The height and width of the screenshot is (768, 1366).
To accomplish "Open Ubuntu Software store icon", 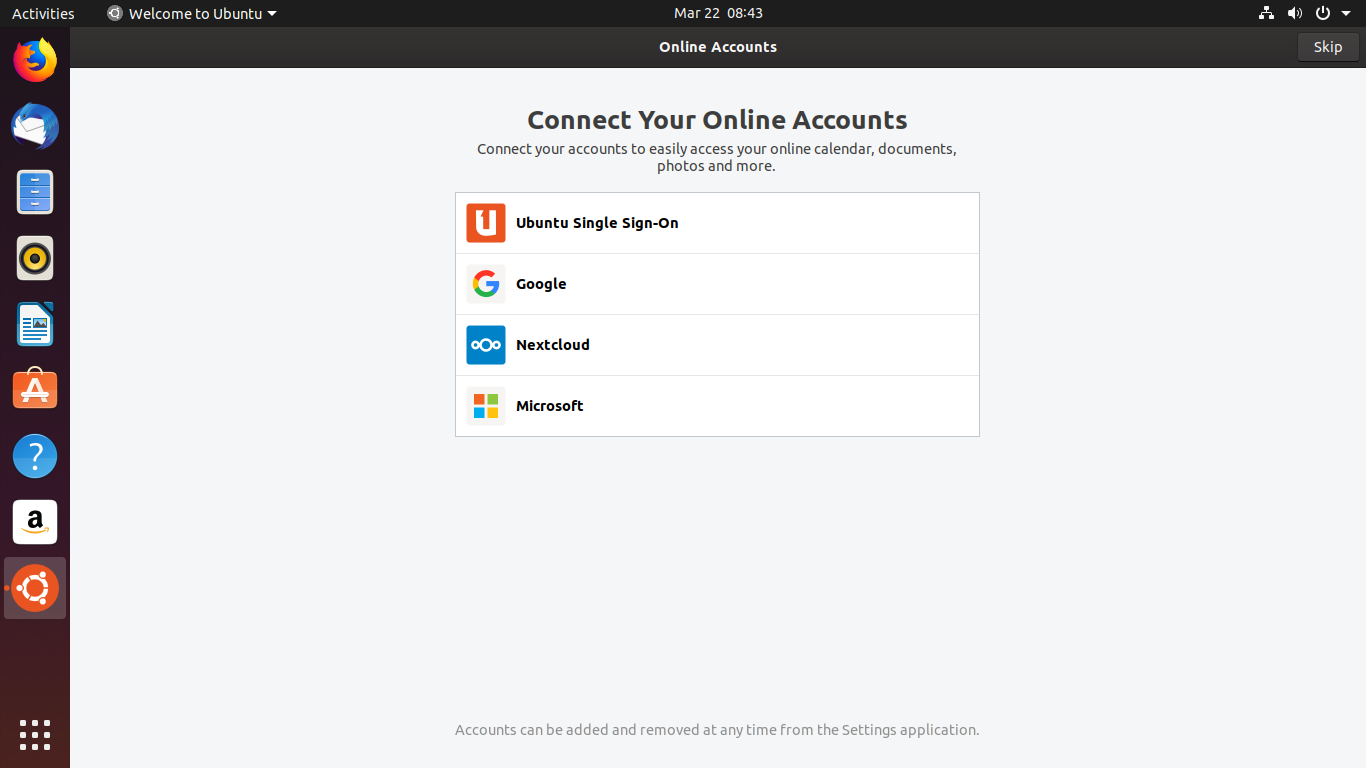I will tap(35, 389).
